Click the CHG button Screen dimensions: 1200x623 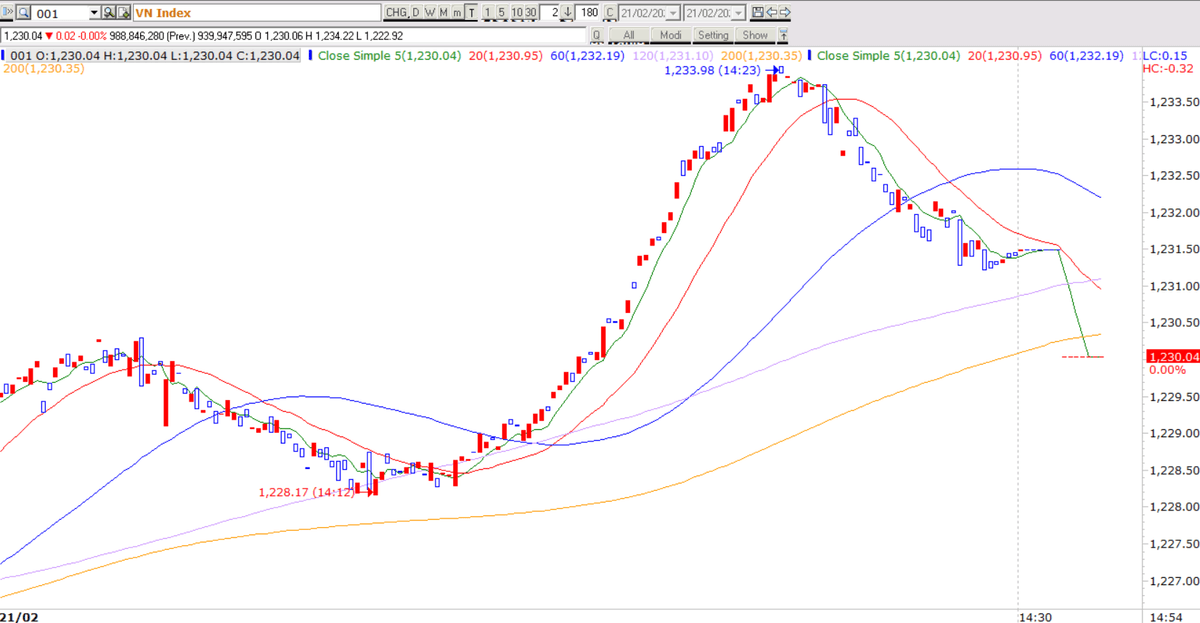[396, 13]
